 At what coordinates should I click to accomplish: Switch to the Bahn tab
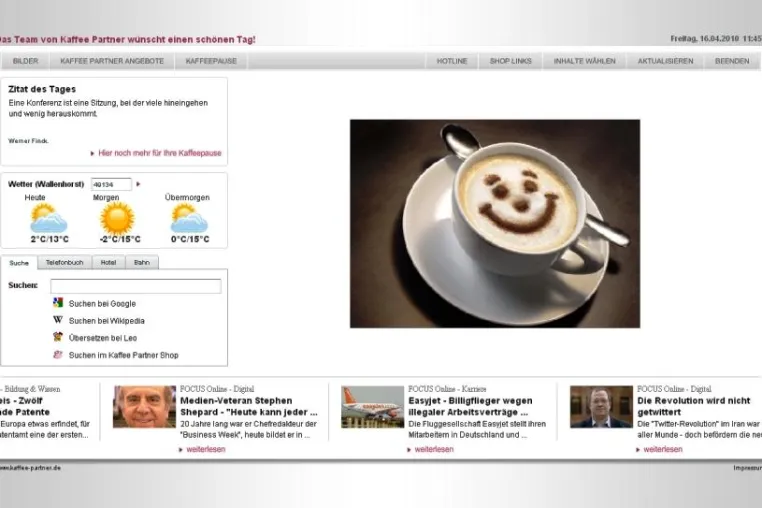(x=142, y=263)
